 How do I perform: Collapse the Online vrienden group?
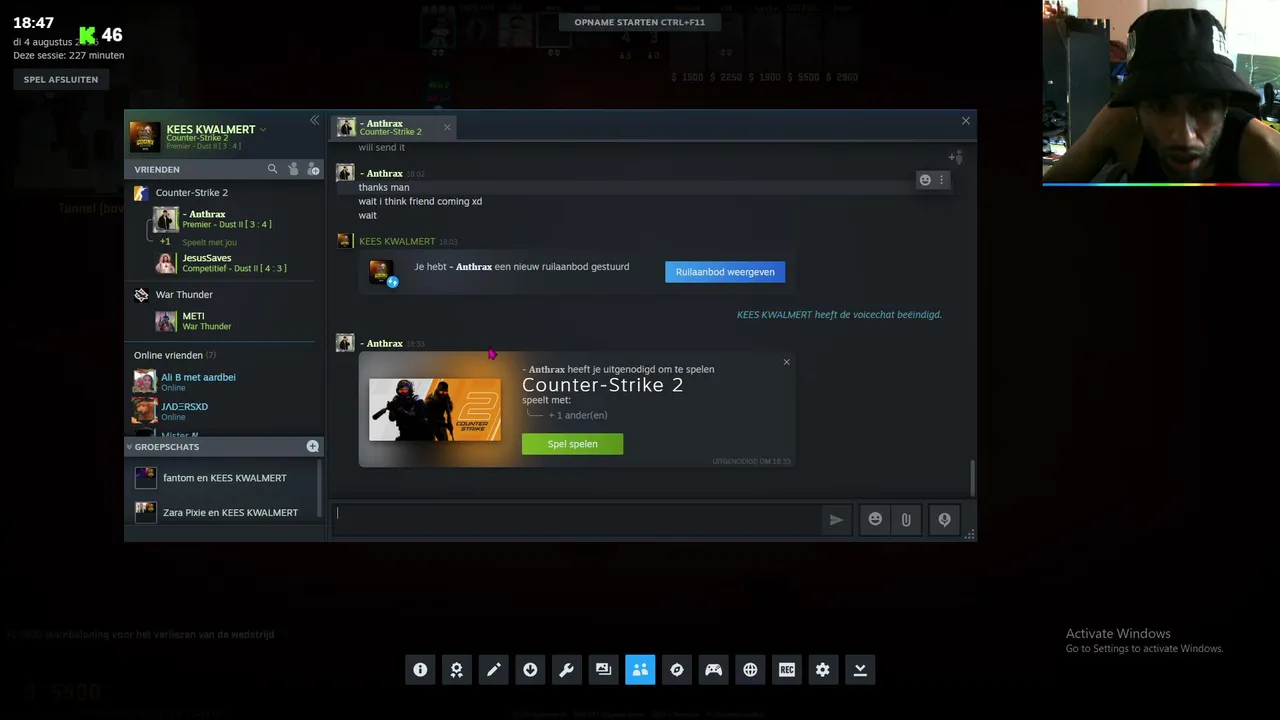click(x=175, y=355)
